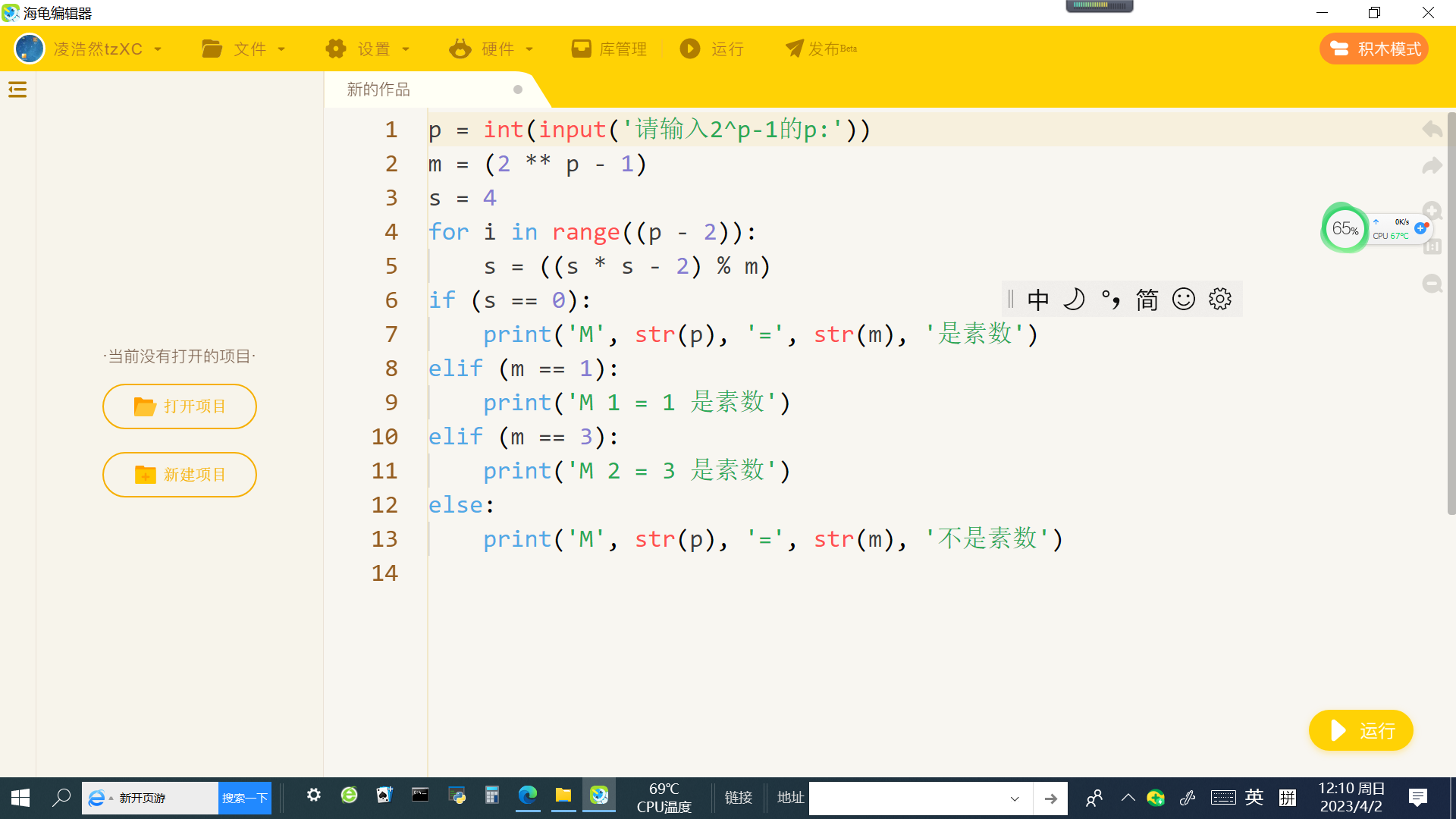Screen dimensions: 1456x819
Task: Click the 库管理 library manager icon
Action: pyautogui.click(x=582, y=49)
